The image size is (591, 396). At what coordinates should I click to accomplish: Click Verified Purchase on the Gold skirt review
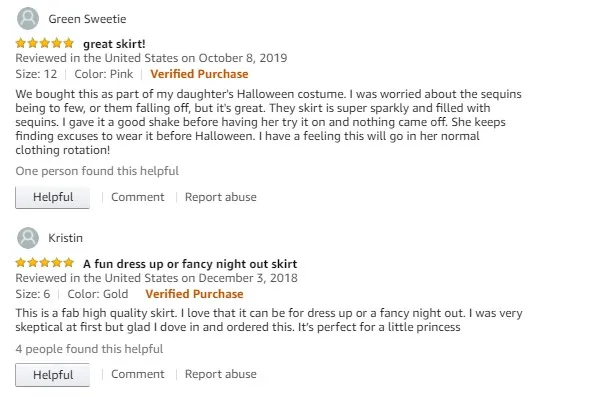pos(194,294)
